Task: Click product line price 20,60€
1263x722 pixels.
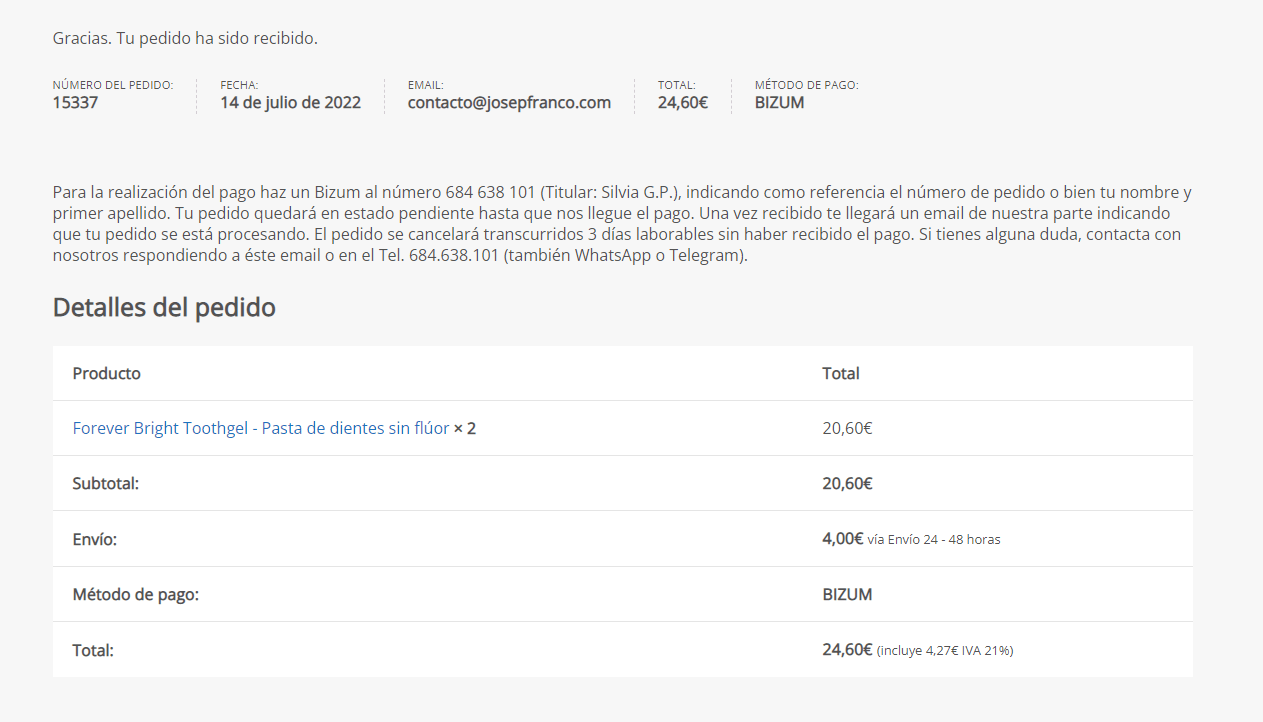Action: pyautogui.click(x=848, y=428)
